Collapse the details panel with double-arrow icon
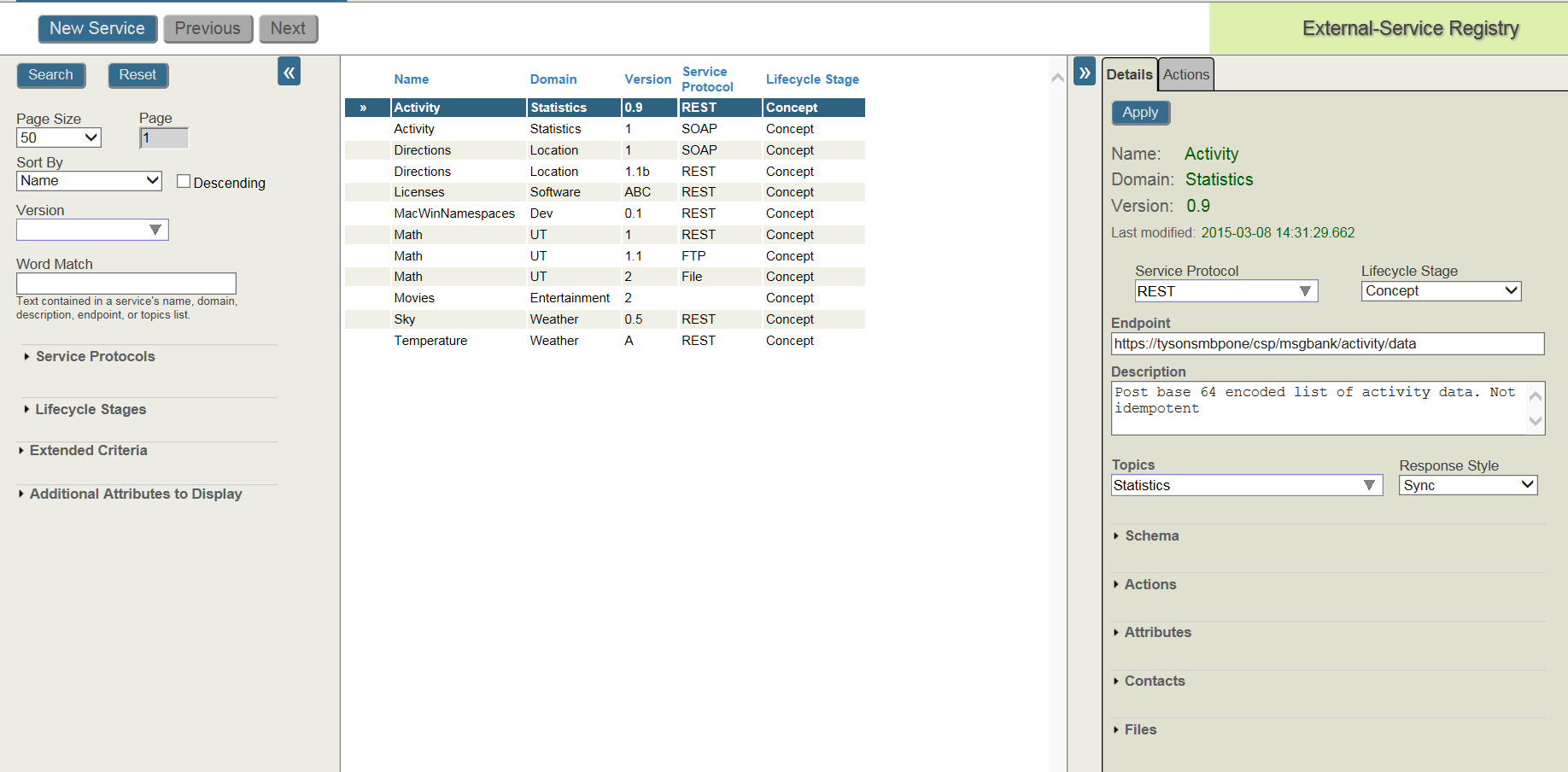 1085,73
